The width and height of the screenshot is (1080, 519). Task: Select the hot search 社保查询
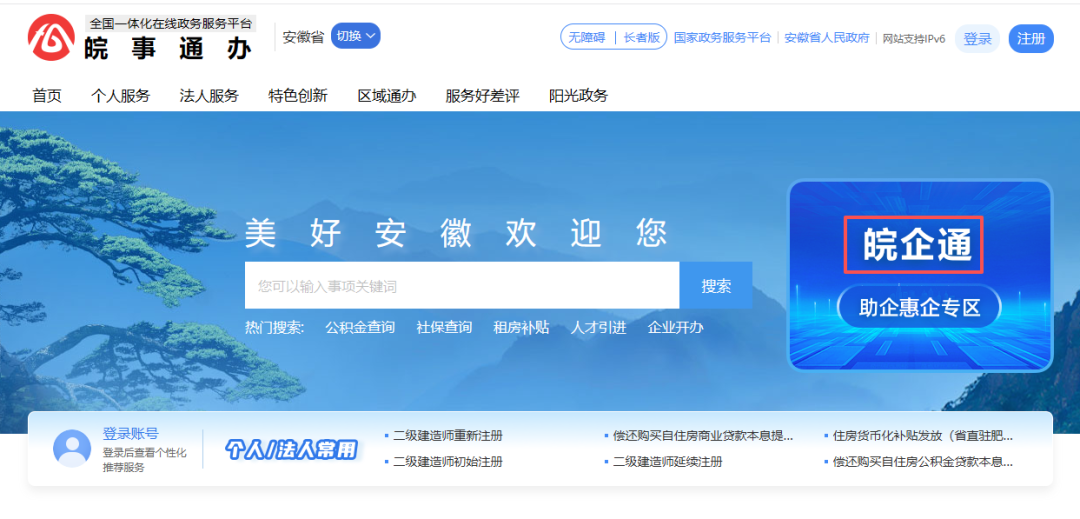point(444,328)
